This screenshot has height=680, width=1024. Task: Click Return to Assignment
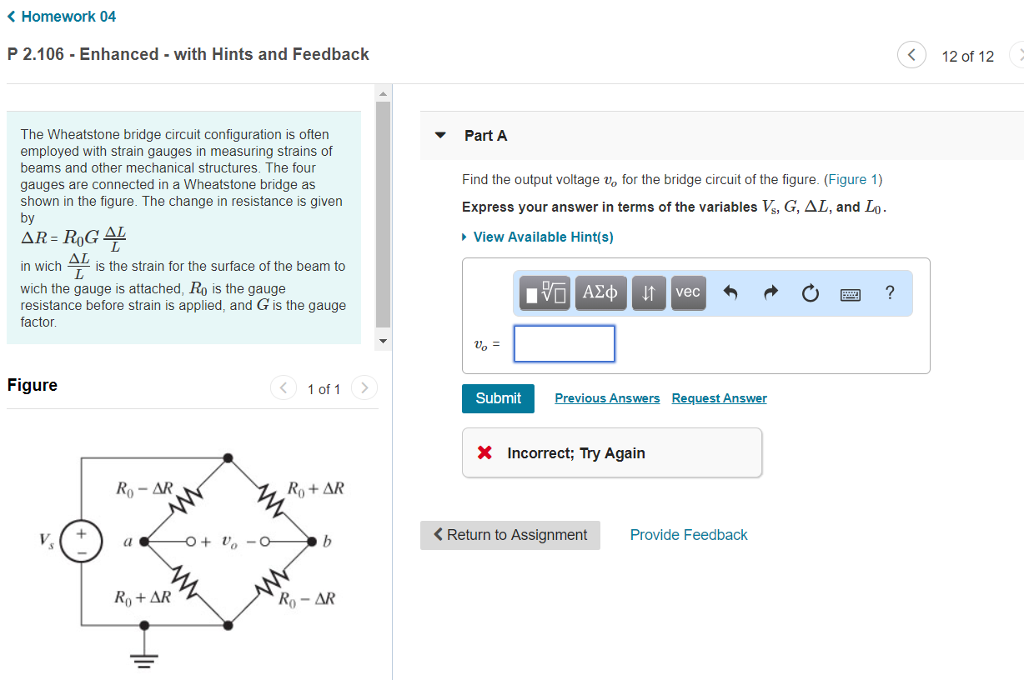pyautogui.click(x=510, y=535)
